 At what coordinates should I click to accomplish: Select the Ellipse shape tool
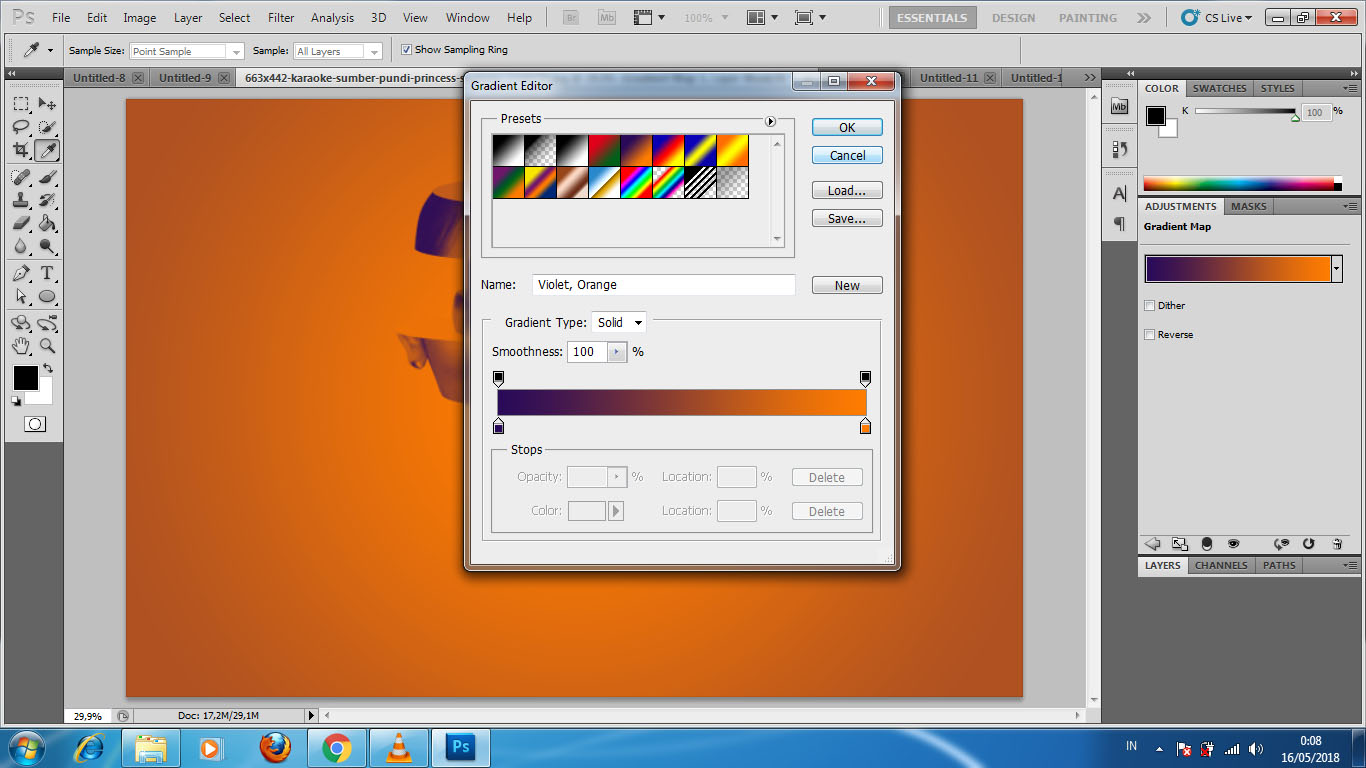47,296
